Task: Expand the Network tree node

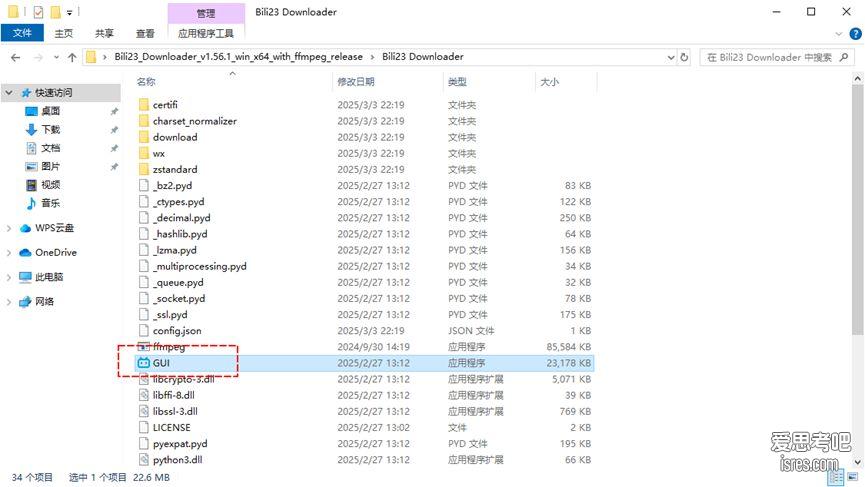Action: click(x=9, y=302)
